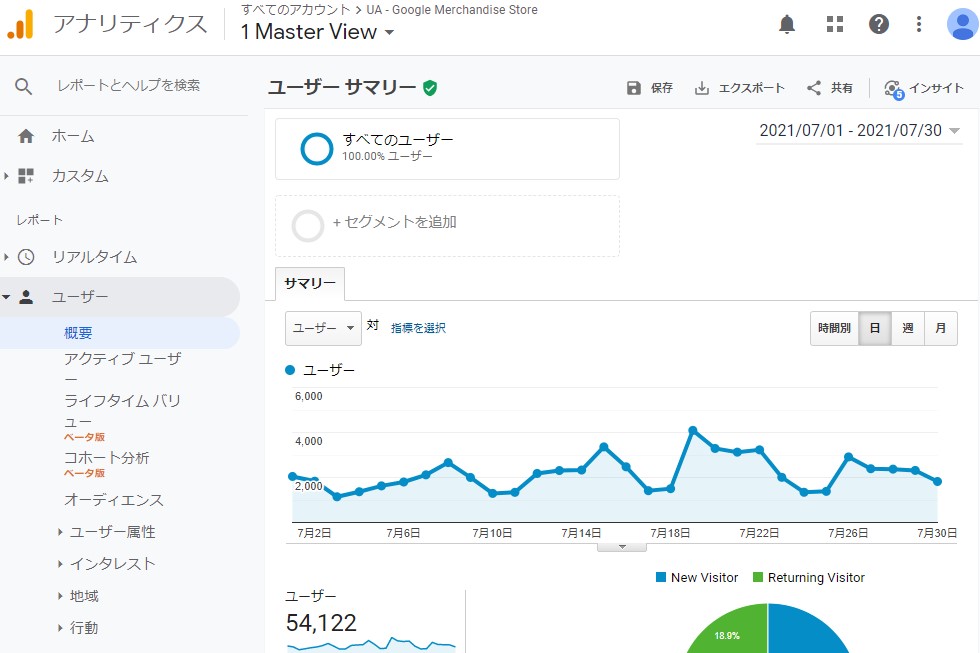Open the ユーザー metric dropdown
Screen dimensions: 980x653
(323, 328)
